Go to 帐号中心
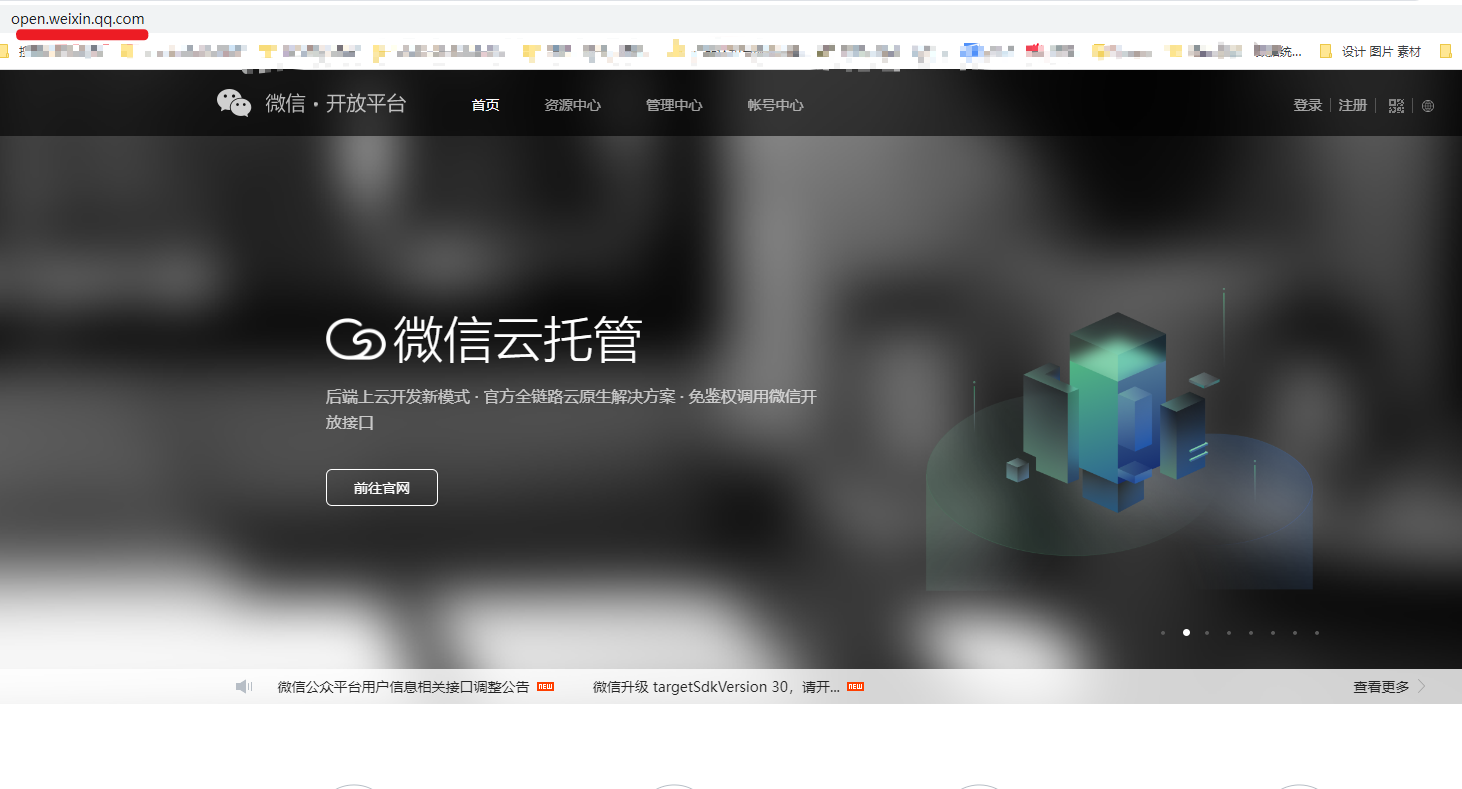This screenshot has width=1462, height=789. 775,105
